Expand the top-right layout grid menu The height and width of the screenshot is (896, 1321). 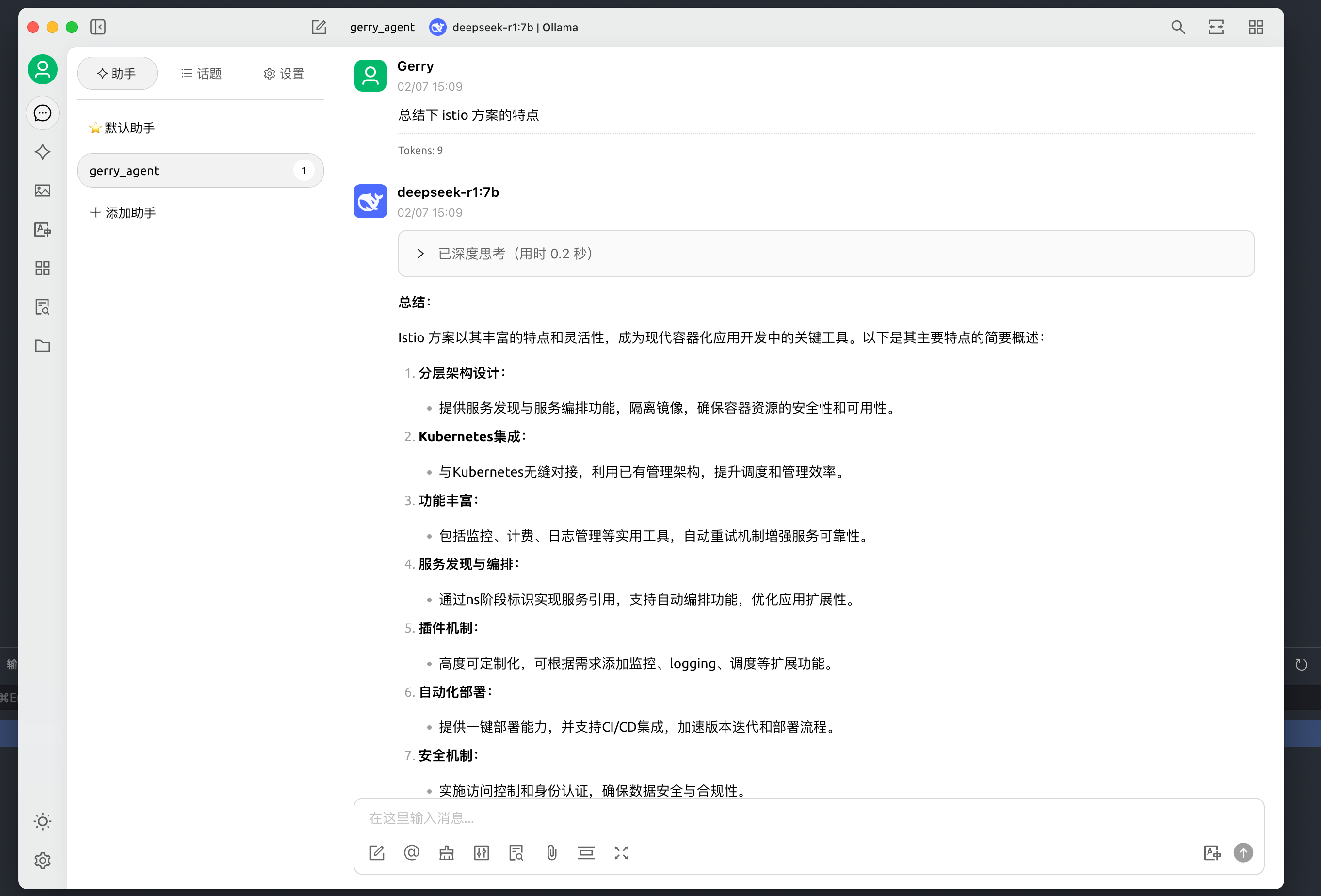tap(1256, 27)
